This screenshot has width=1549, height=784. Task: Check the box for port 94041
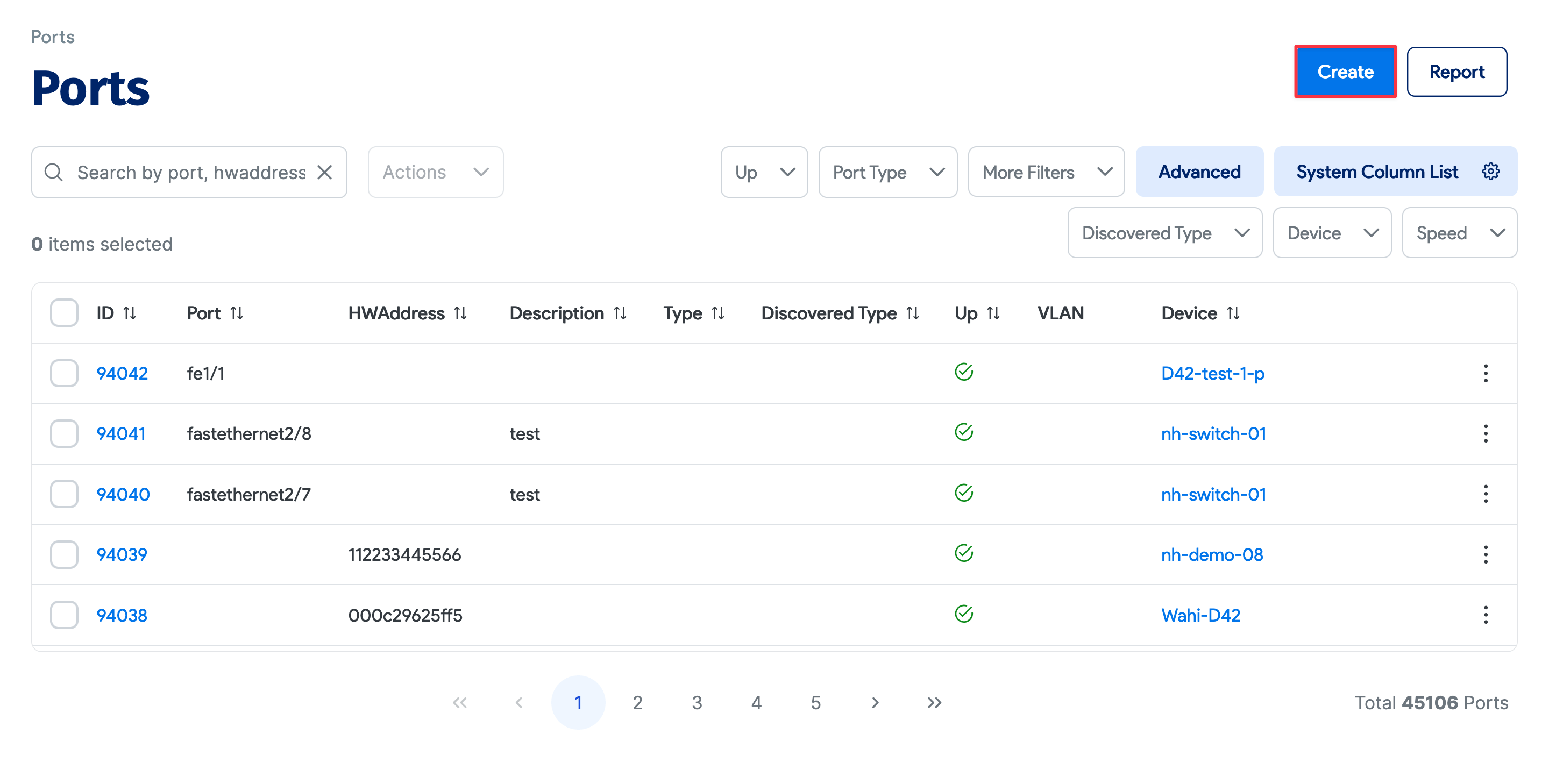(65, 433)
